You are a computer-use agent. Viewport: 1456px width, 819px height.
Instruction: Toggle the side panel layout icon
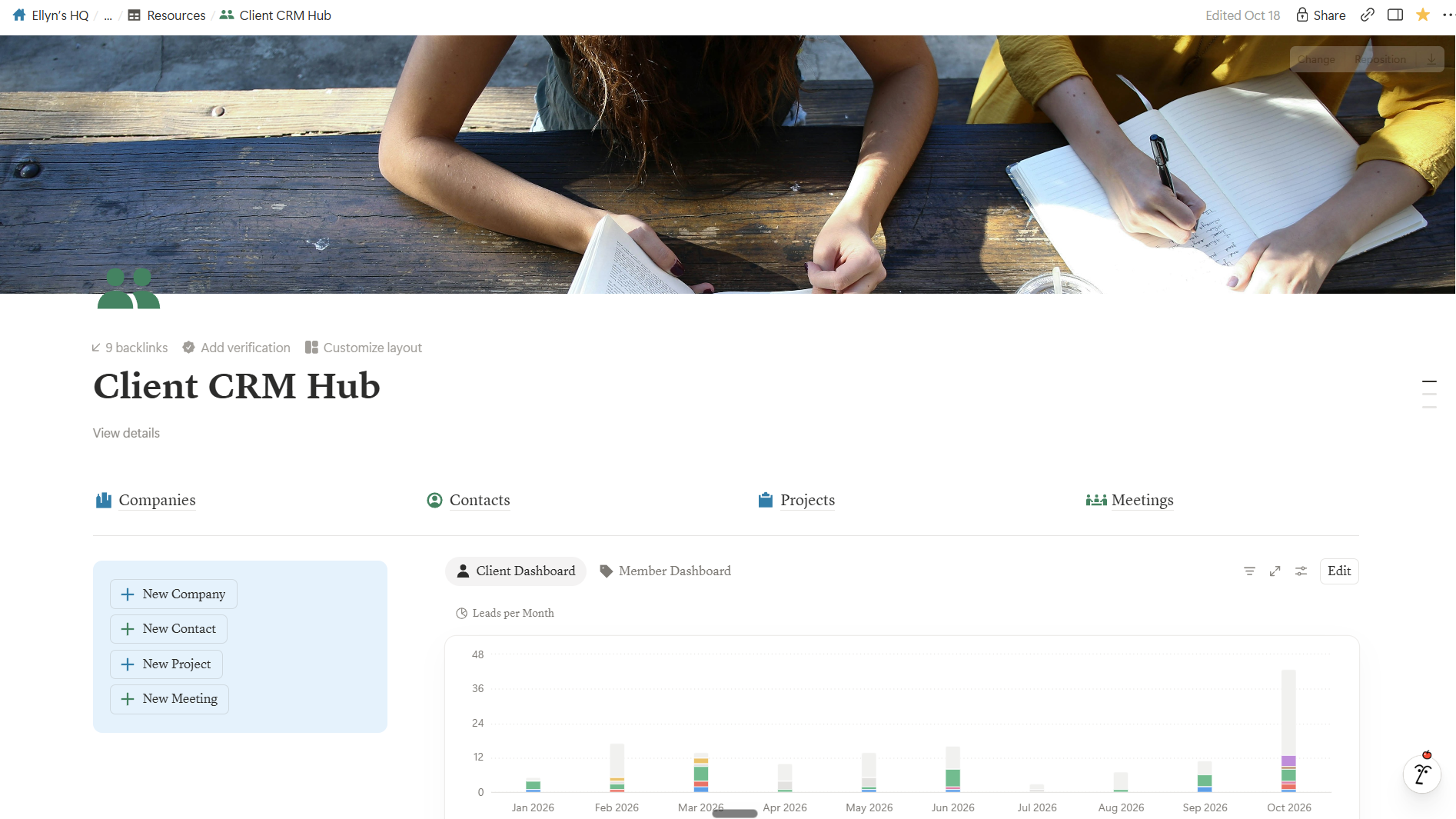click(x=1395, y=15)
